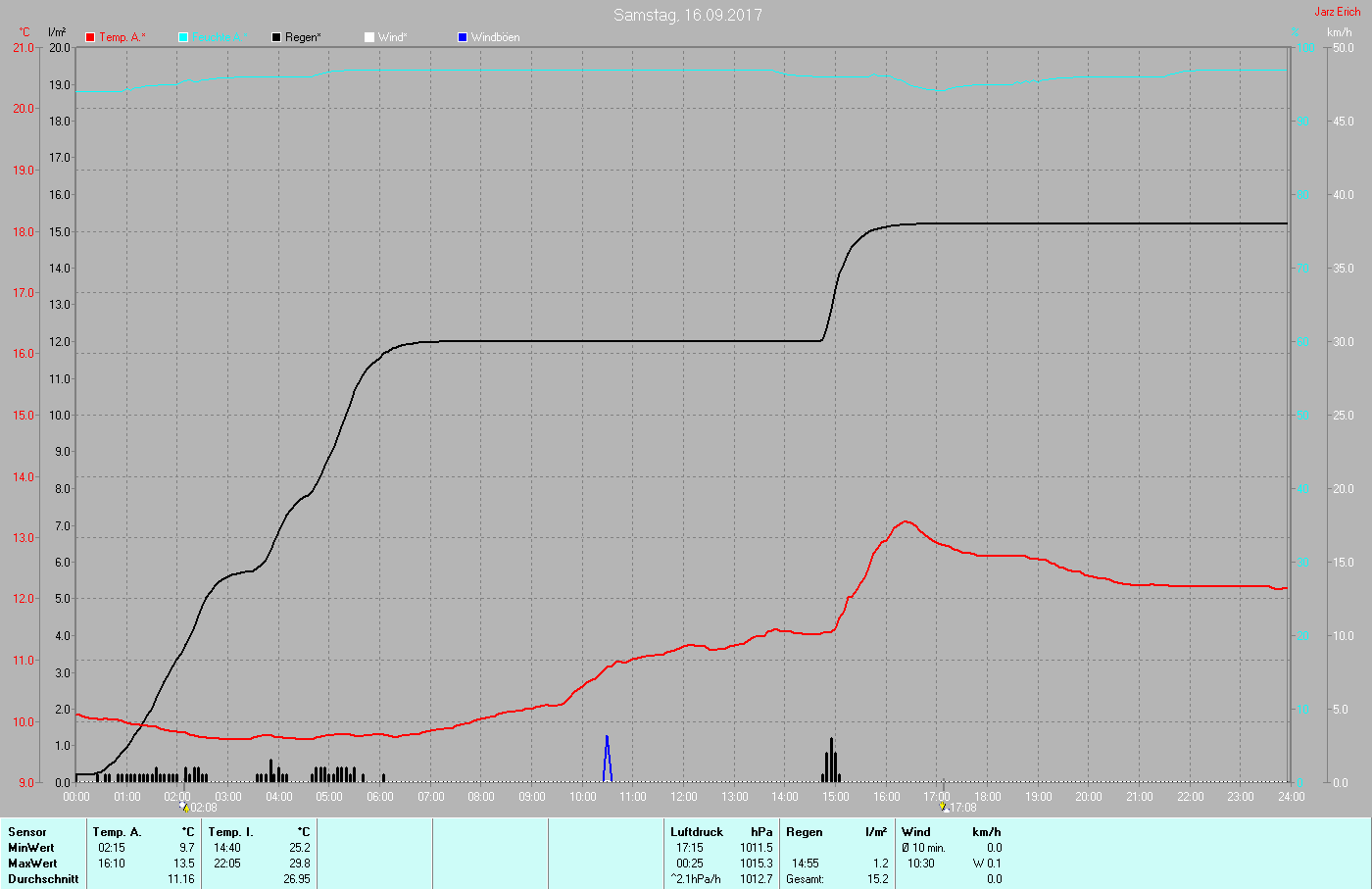This screenshot has width=1372, height=889.
Task: Click the "Luftdruck" column header
Action: tap(697, 832)
